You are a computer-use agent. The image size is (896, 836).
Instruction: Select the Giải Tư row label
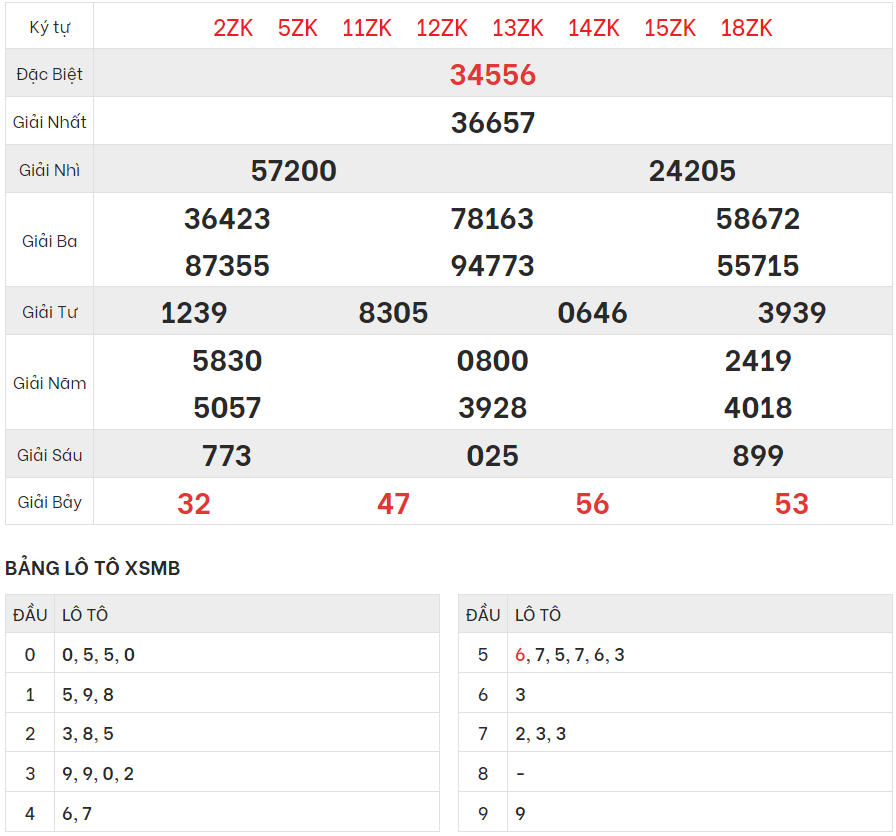50,313
